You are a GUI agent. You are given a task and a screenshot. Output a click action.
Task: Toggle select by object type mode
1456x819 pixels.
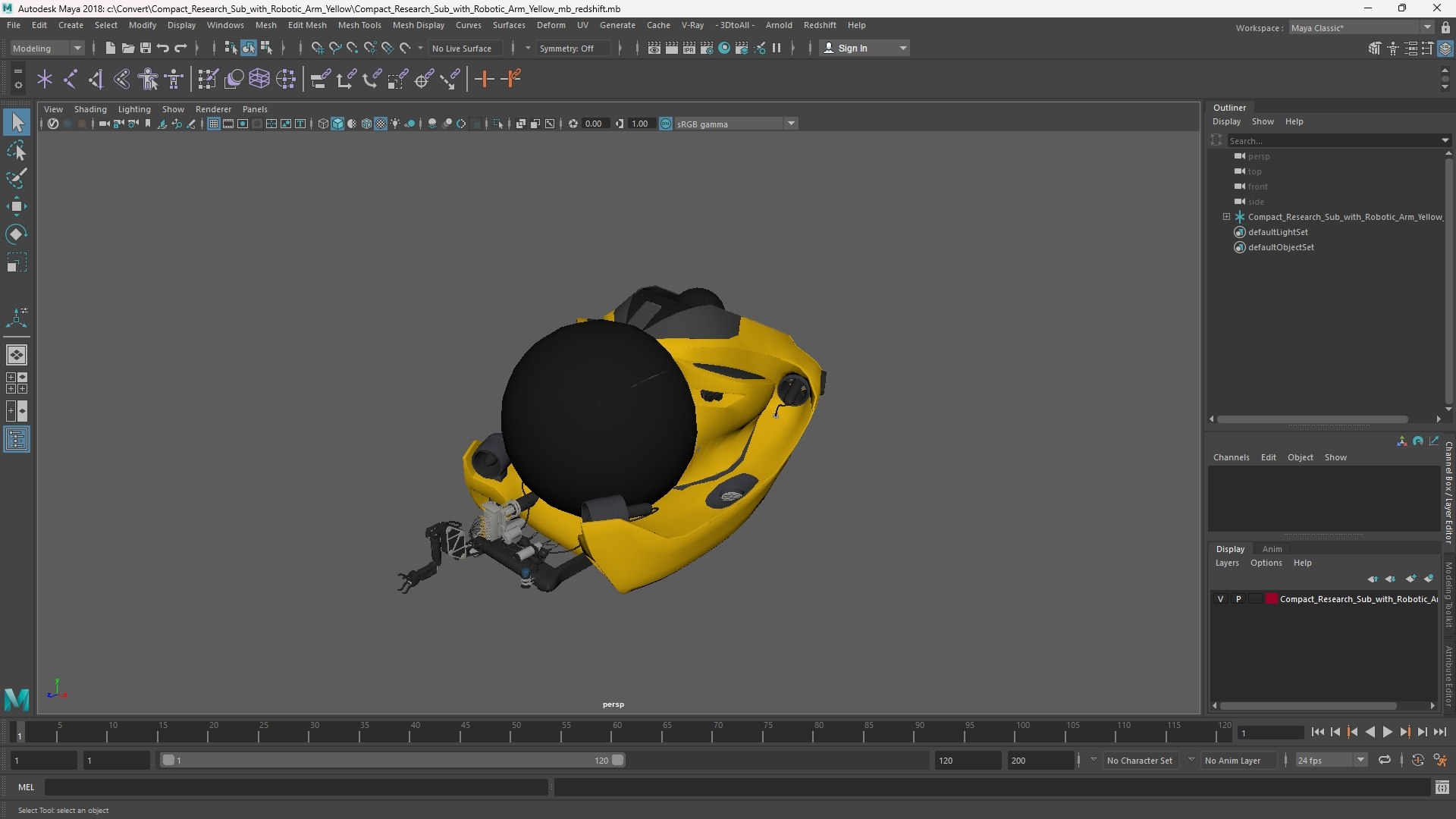pos(249,48)
